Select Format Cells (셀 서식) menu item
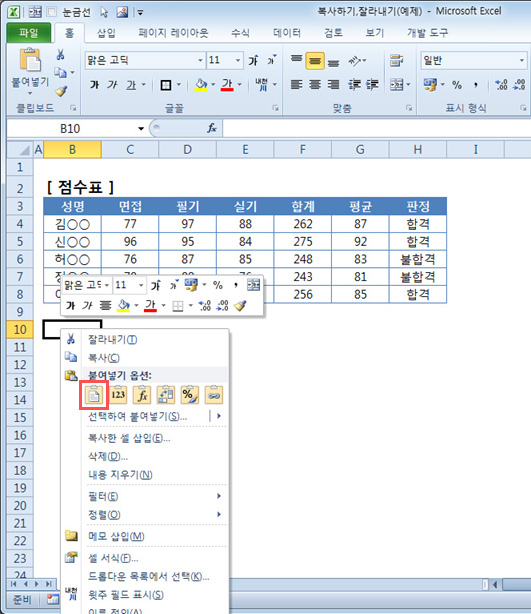 (145, 558)
